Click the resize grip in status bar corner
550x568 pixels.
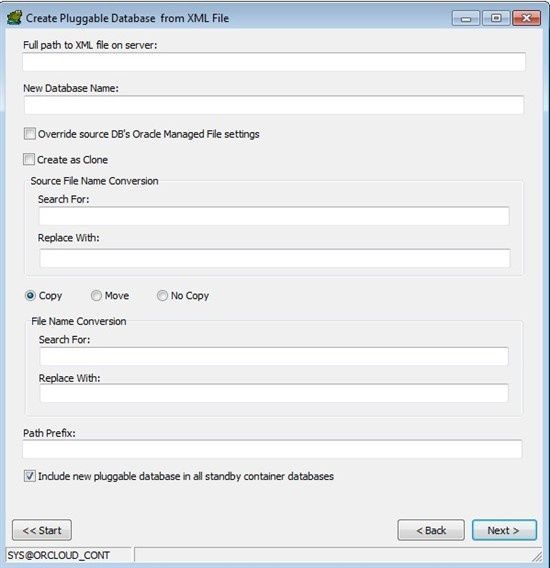point(537,556)
